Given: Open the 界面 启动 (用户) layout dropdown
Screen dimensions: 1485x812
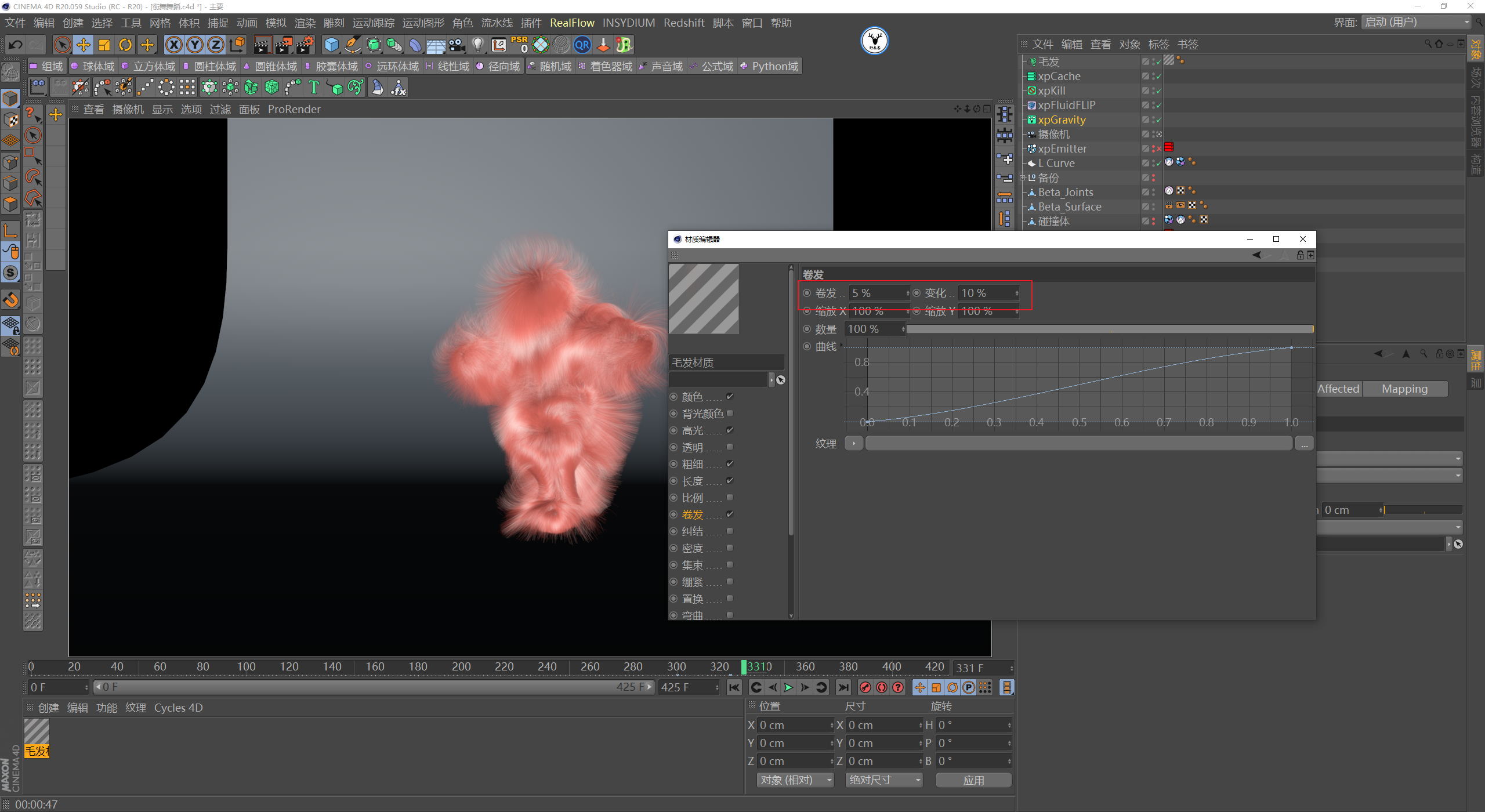Looking at the screenshot, I should pyautogui.click(x=1416, y=22).
